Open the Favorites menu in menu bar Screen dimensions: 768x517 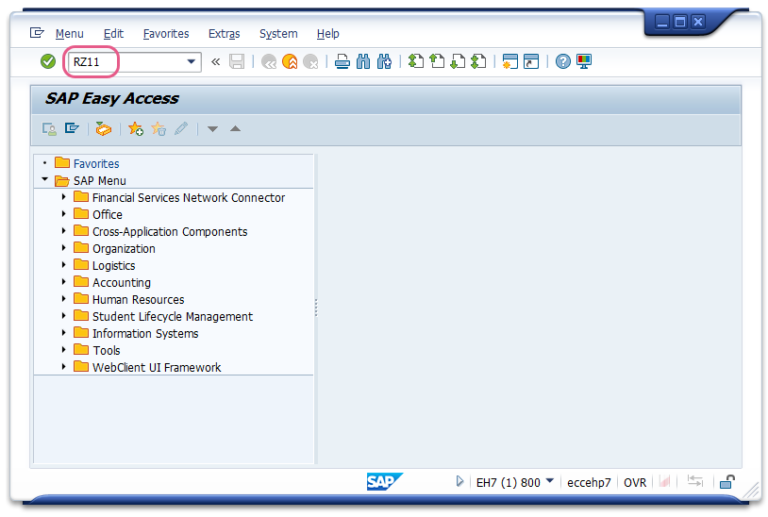click(165, 34)
